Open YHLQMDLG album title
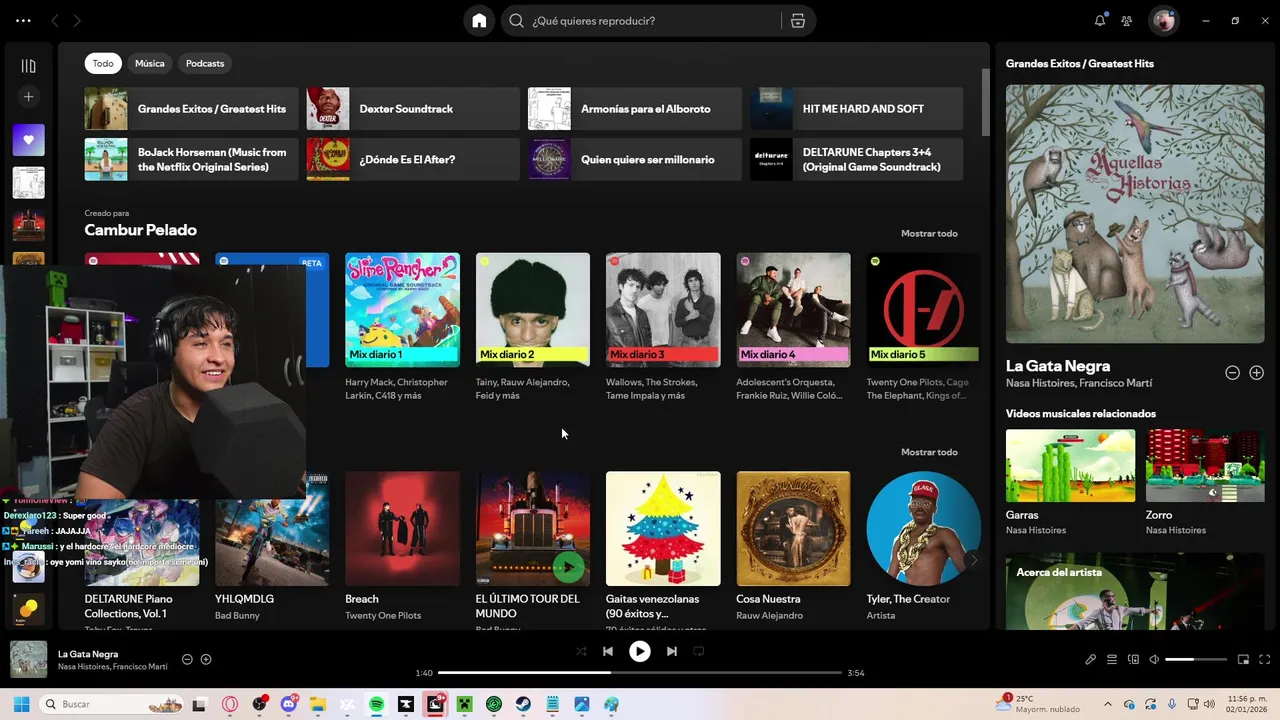The image size is (1280, 720). (244, 599)
